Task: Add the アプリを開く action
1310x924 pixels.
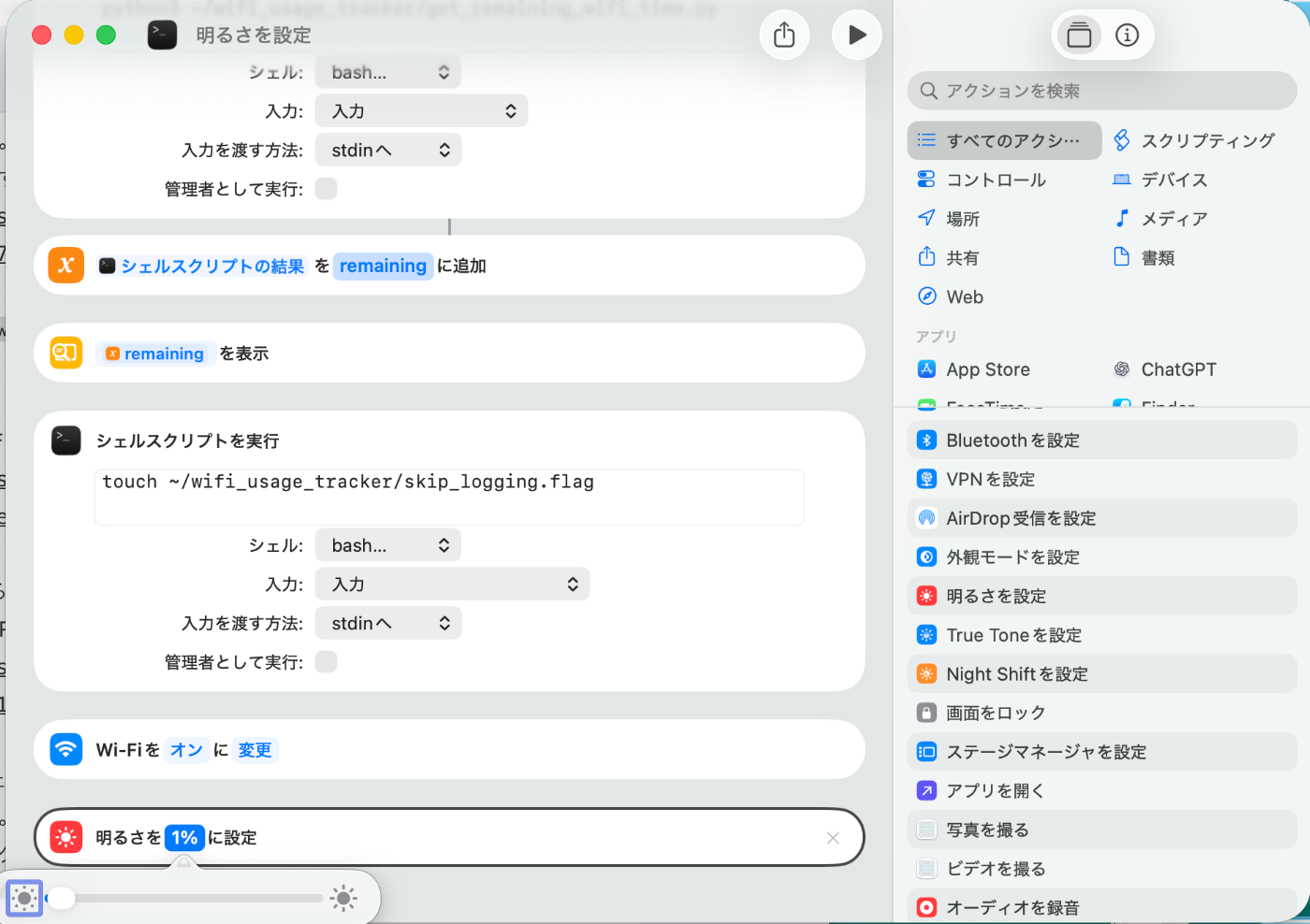Action: point(1101,791)
